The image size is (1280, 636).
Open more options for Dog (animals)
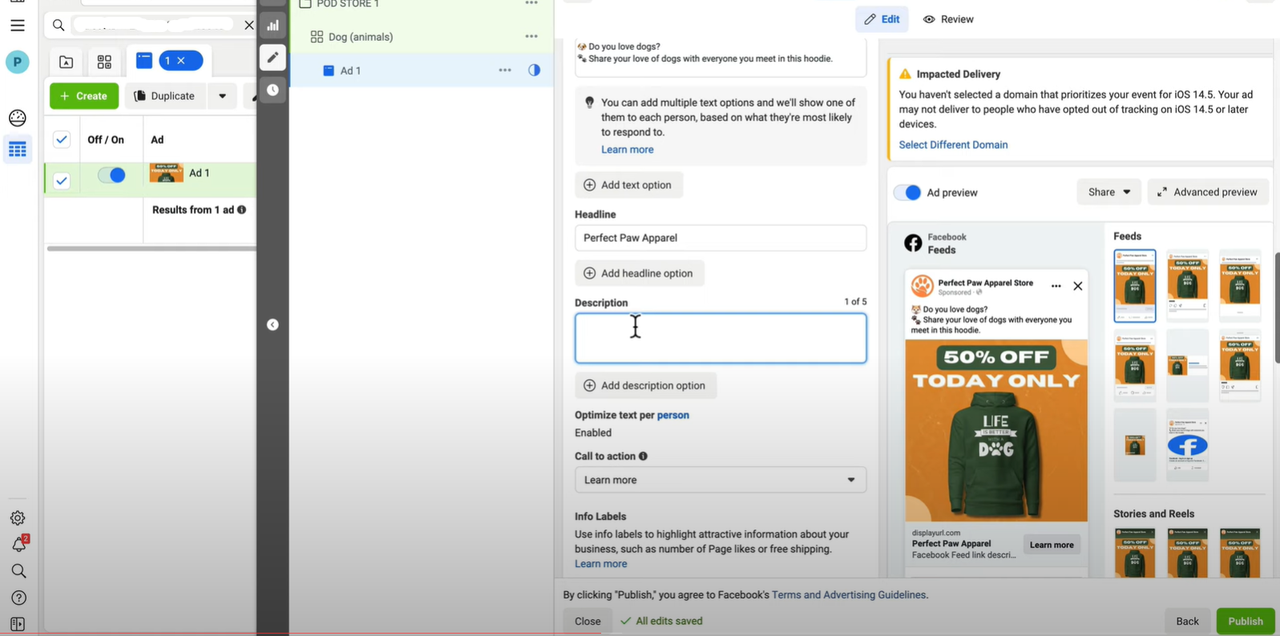(531, 37)
